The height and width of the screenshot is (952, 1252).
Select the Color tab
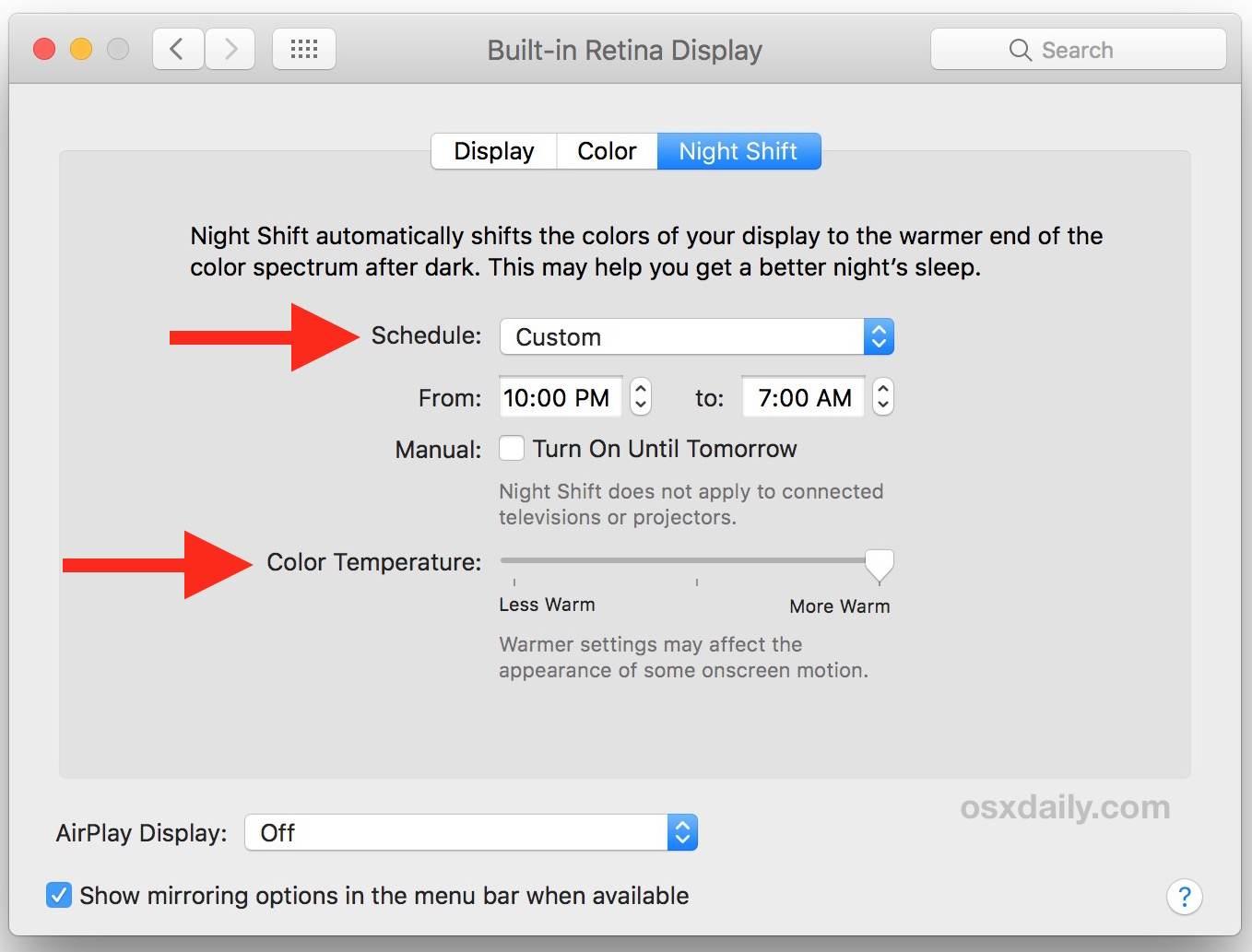click(607, 150)
